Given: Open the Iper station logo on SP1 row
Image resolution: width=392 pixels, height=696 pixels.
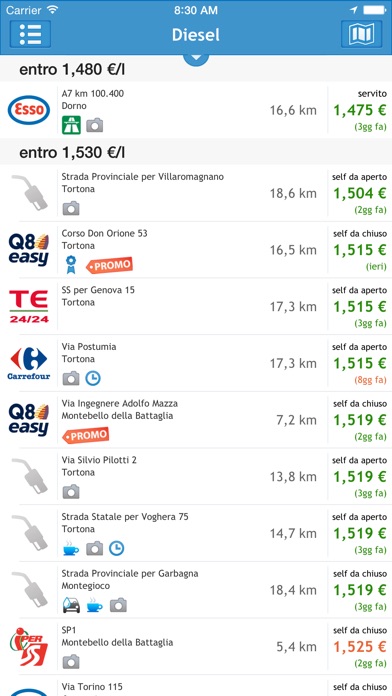Looking at the screenshot, I should 29,647.
